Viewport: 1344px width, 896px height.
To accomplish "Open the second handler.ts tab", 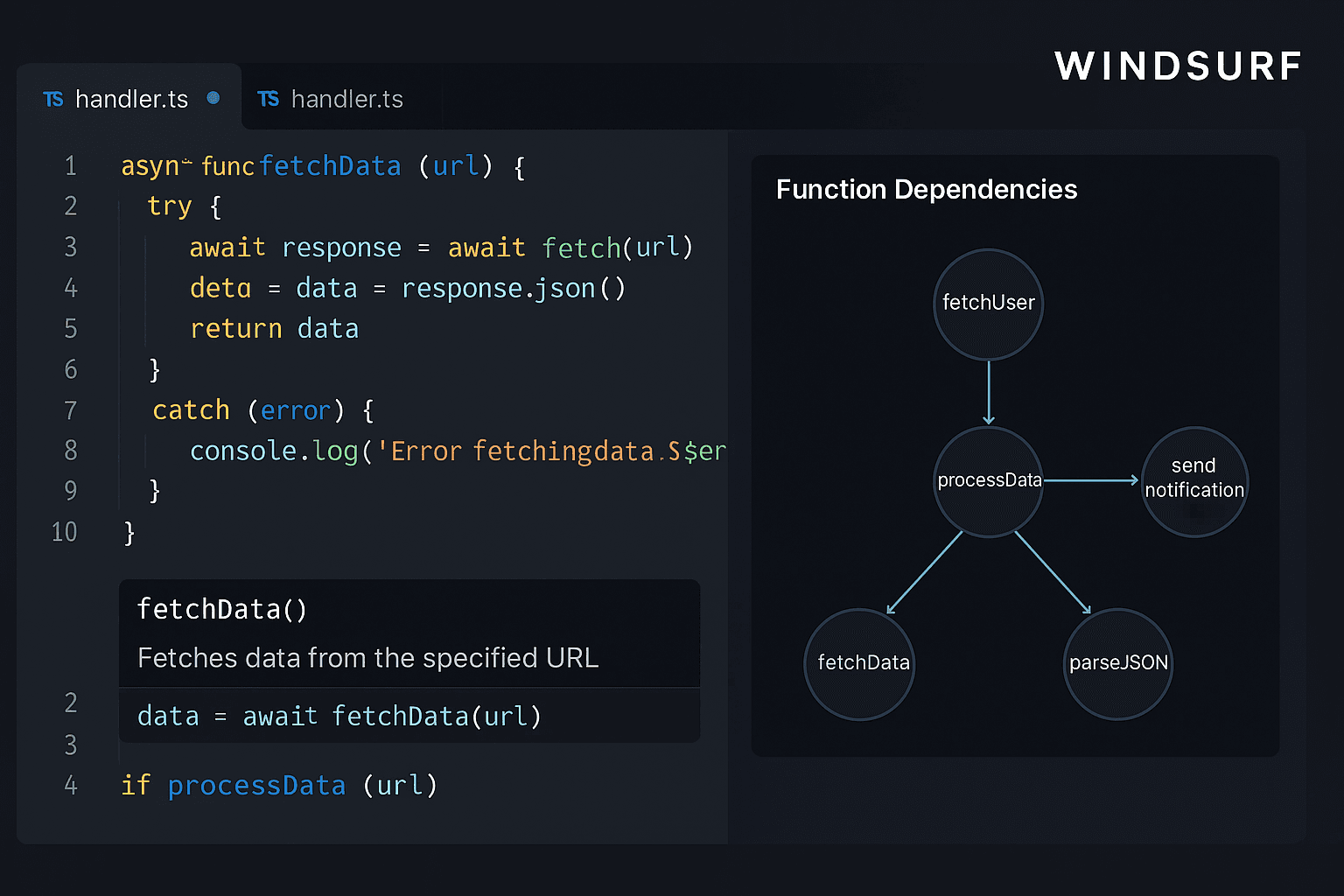I will (342, 98).
